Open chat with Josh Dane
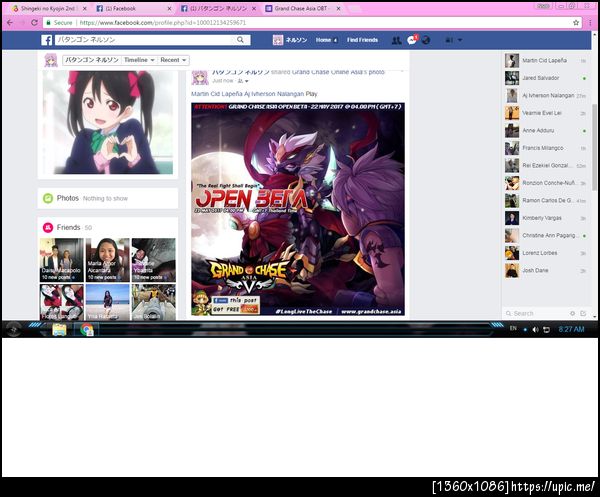This screenshot has height=497, width=600. (x=546, y=270)
